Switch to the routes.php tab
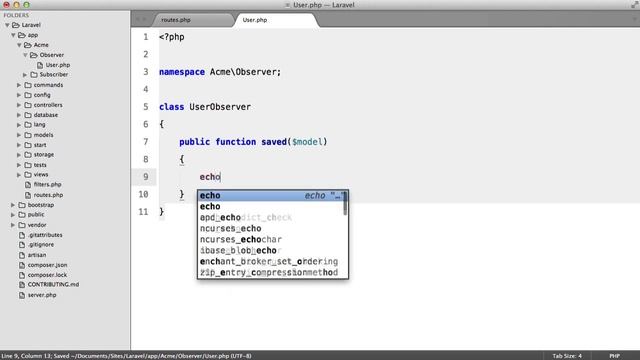Image resolution: width=640 pixels, height=360 pixels. pos(193,20)
